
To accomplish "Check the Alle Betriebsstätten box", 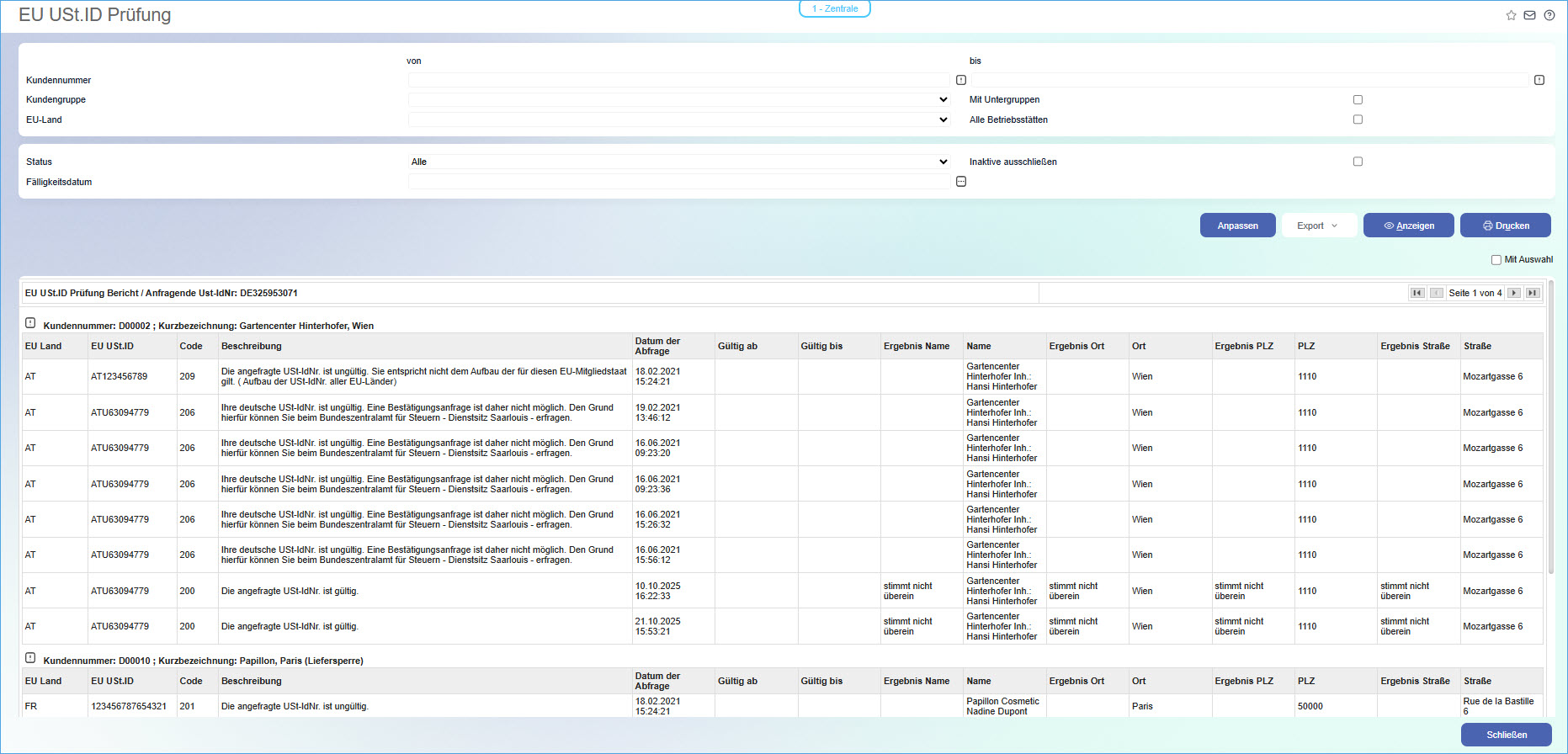I will pos(1358,119).
